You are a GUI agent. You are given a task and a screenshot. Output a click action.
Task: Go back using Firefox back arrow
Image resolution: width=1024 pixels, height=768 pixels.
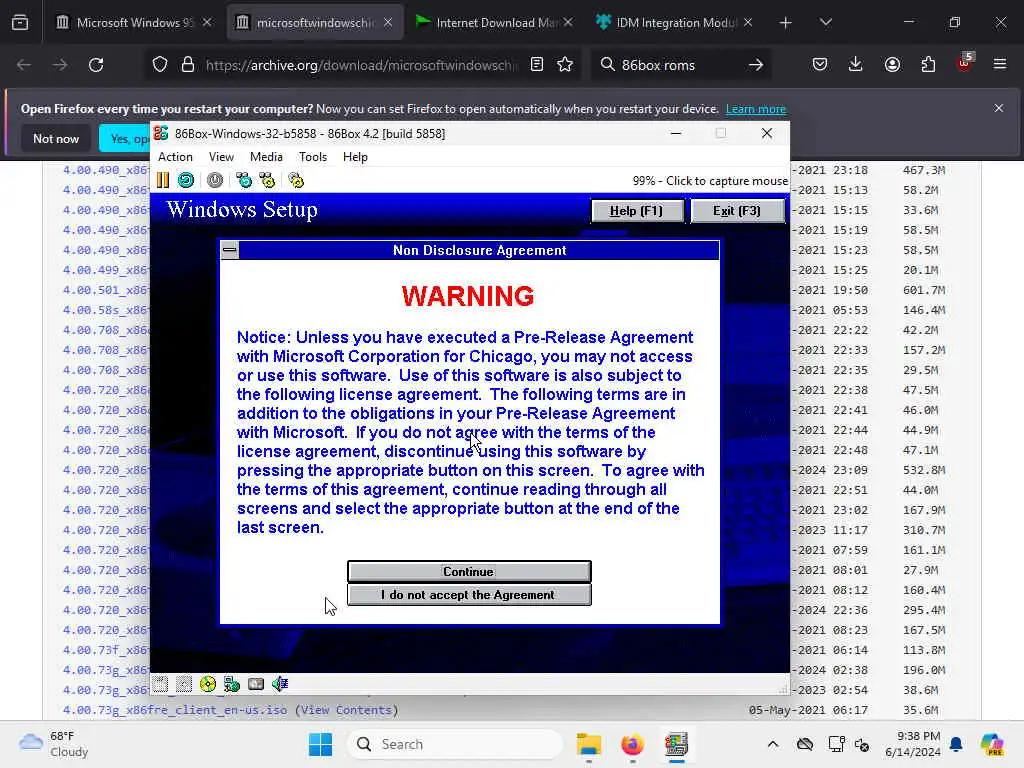pos(24,65)
